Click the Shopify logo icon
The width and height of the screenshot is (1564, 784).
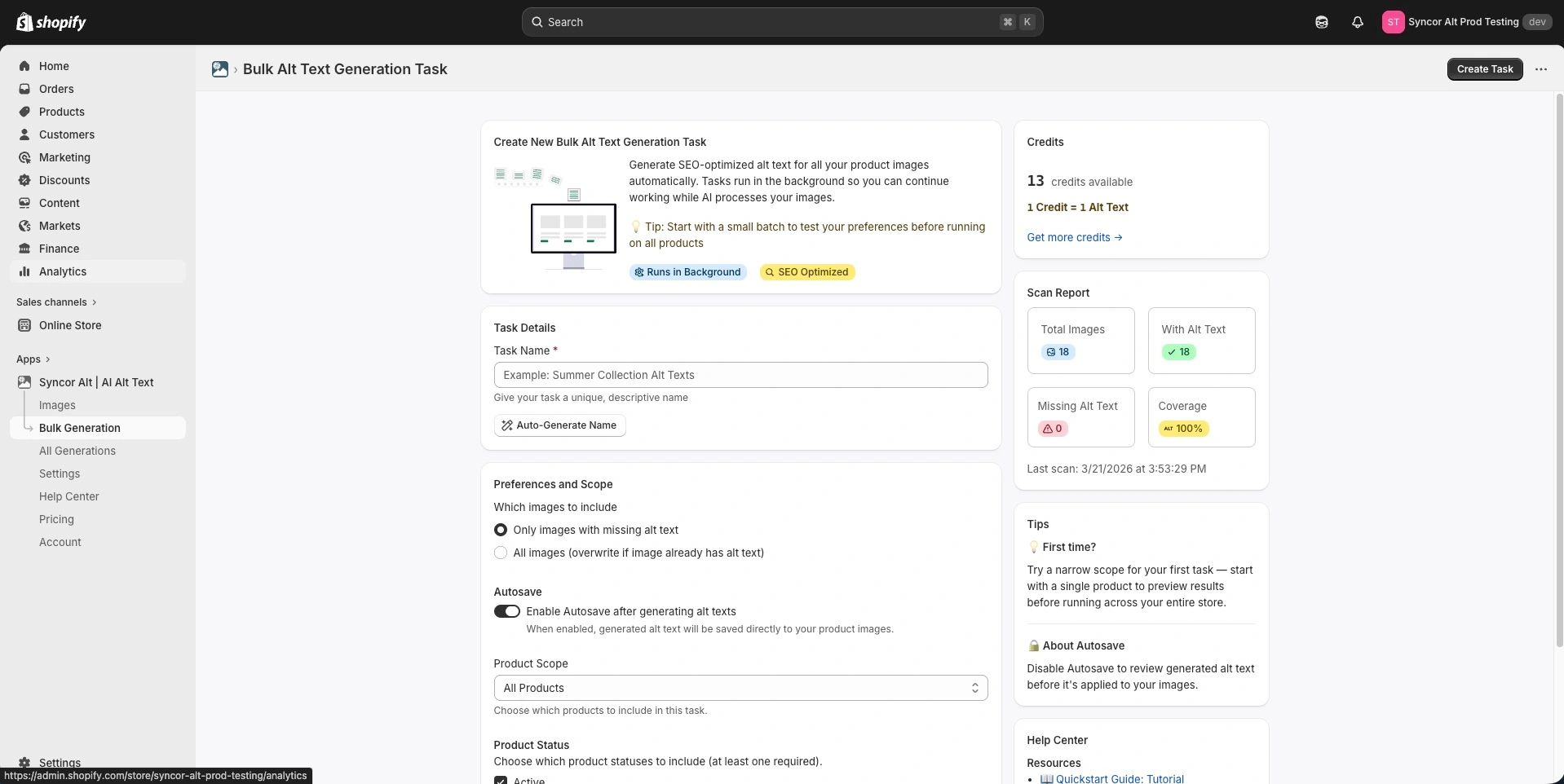tap(23, 22)
